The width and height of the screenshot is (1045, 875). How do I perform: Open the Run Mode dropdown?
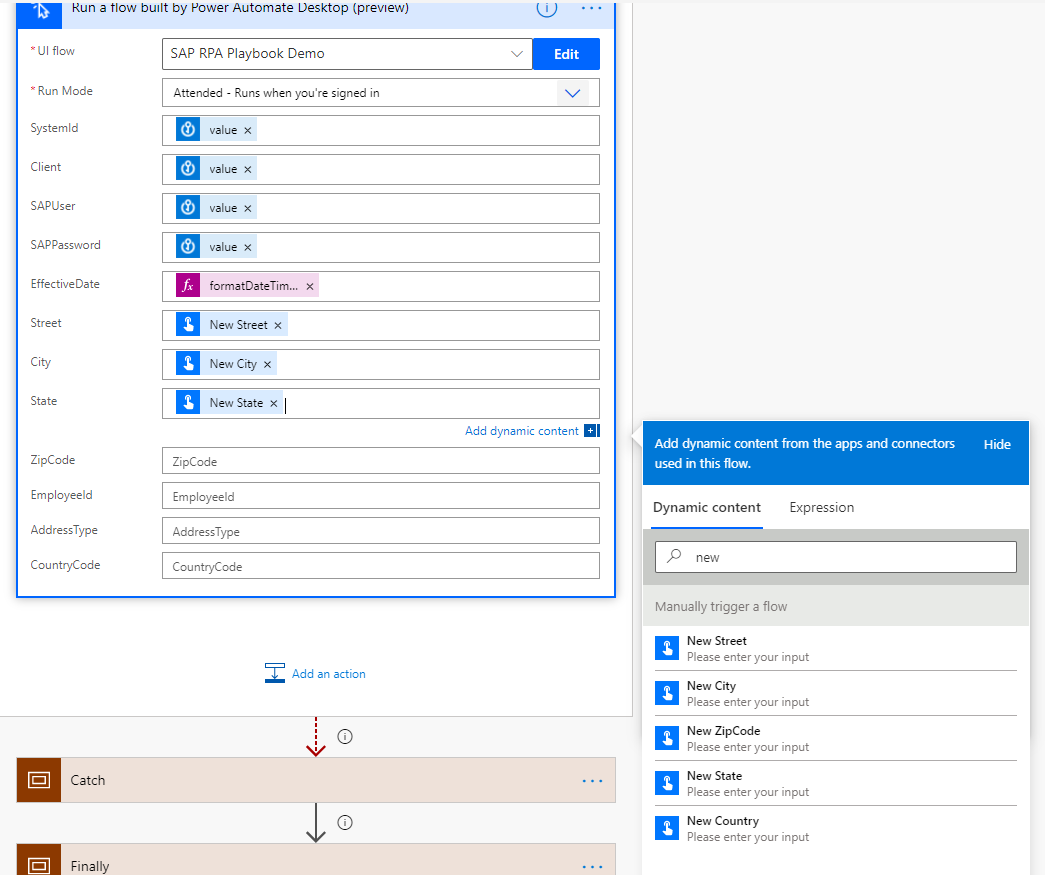point(572,92)
